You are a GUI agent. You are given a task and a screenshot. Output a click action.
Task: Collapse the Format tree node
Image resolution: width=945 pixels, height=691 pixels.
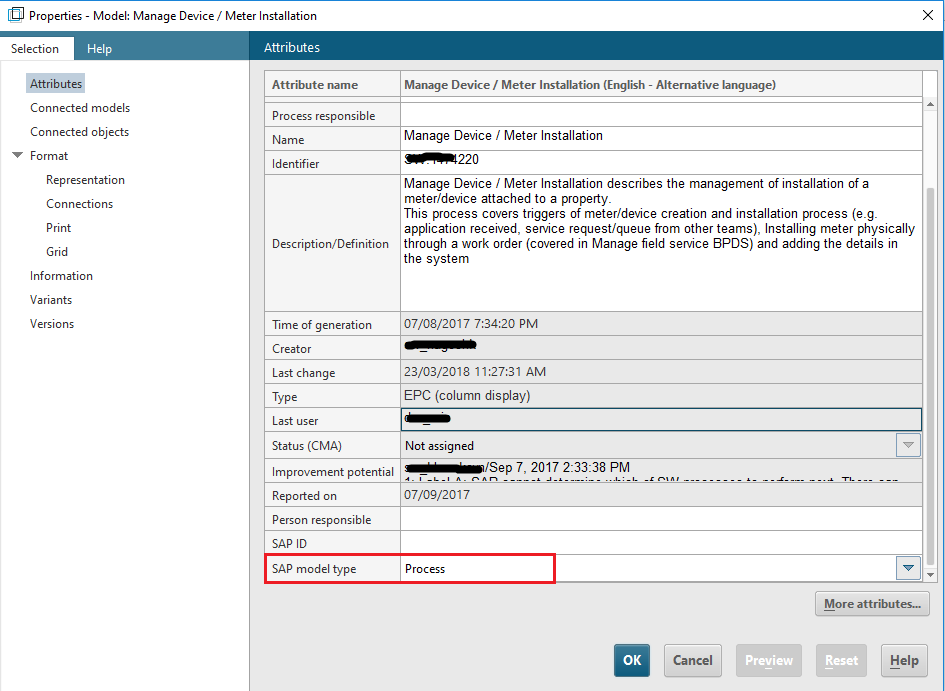[17, 156]
